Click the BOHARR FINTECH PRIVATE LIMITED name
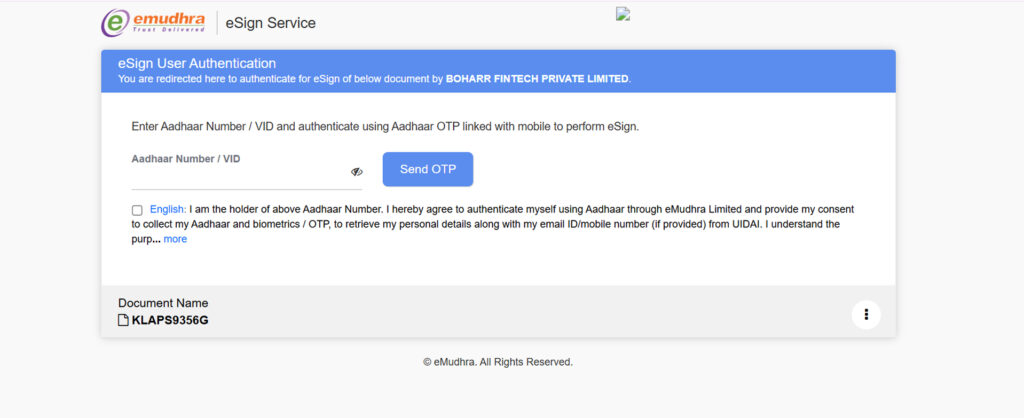Image resolution: width=1024 pixels, height=418 pixels. click(537, 78)
